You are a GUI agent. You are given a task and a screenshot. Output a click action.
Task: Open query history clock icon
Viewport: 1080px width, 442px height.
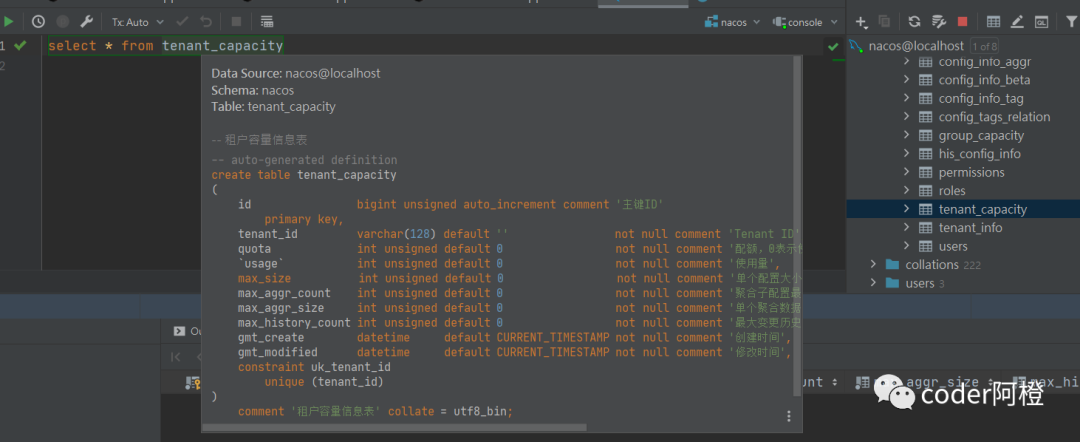click(x=38, y=21)
